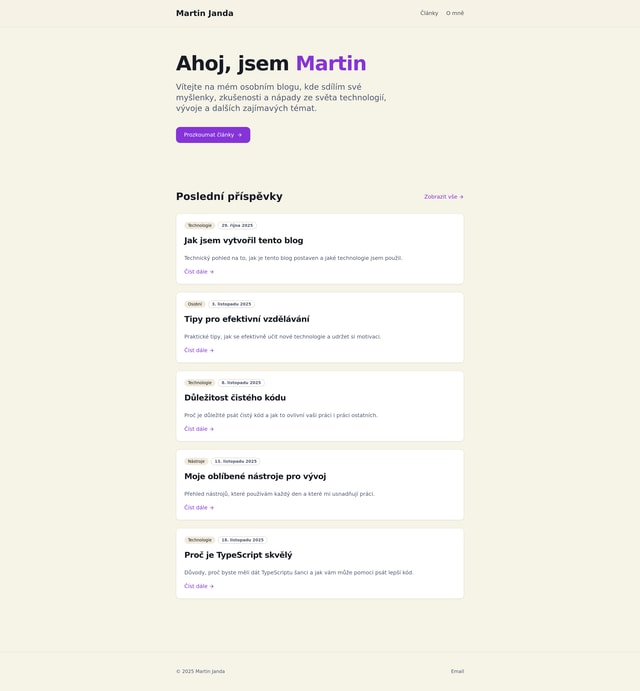Click Číst dále under the nástroje post
The width and height of the screenshot is (640, 691).
pos(198,507)
